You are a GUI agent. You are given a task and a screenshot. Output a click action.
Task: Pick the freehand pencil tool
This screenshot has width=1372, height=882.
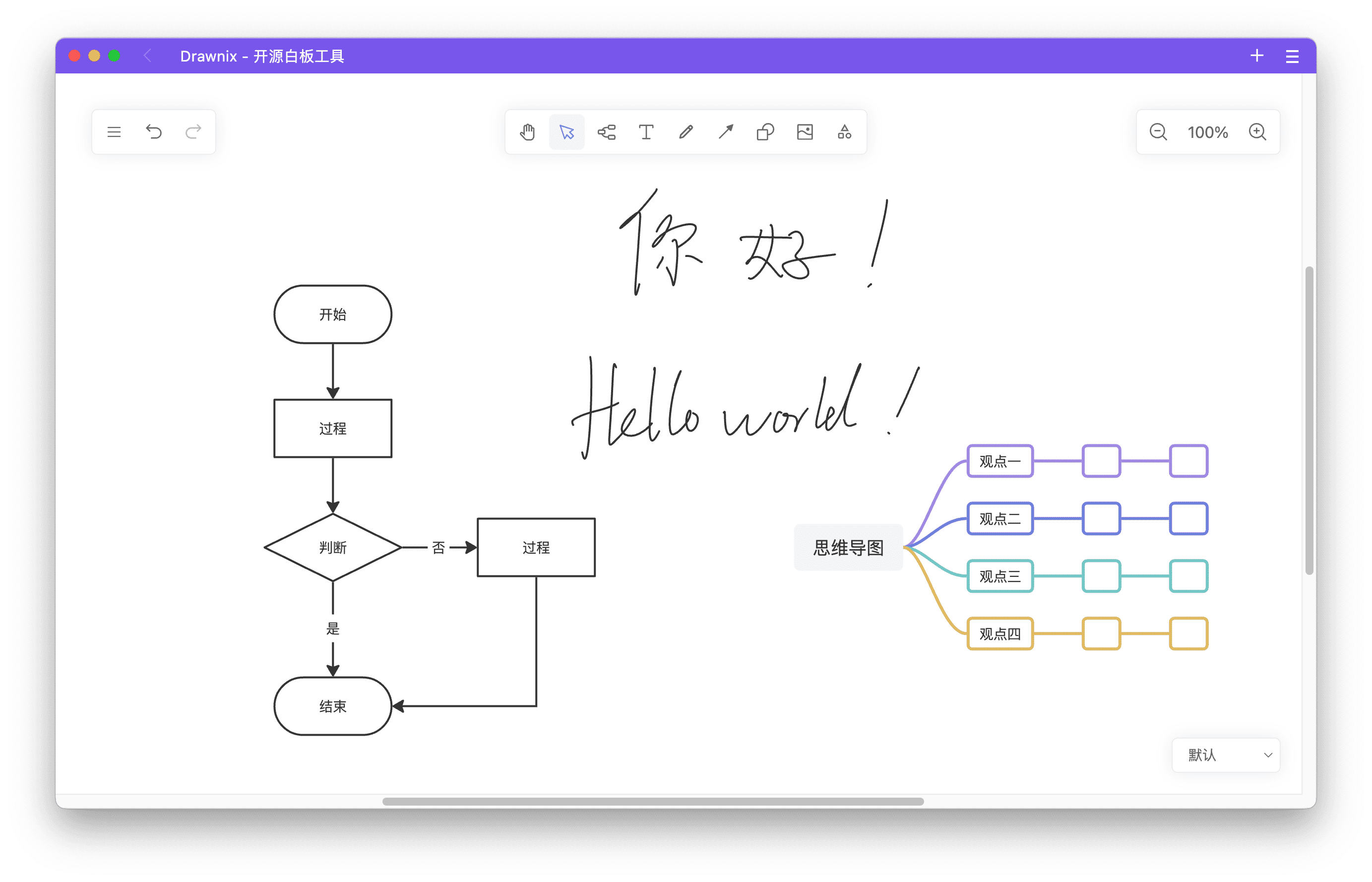click(x=686, y=132)
